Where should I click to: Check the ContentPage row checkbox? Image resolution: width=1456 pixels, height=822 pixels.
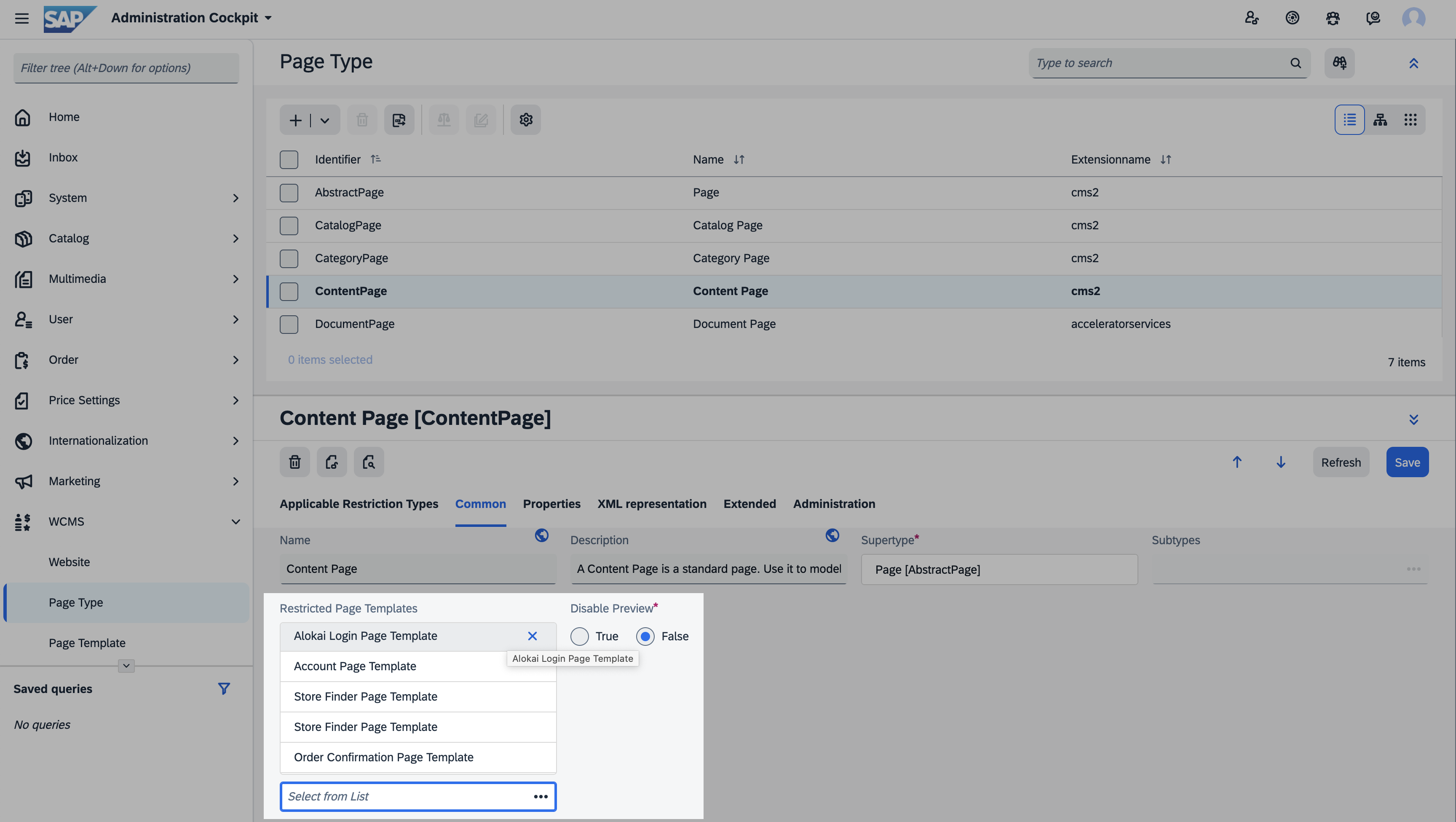click(289, 291)
